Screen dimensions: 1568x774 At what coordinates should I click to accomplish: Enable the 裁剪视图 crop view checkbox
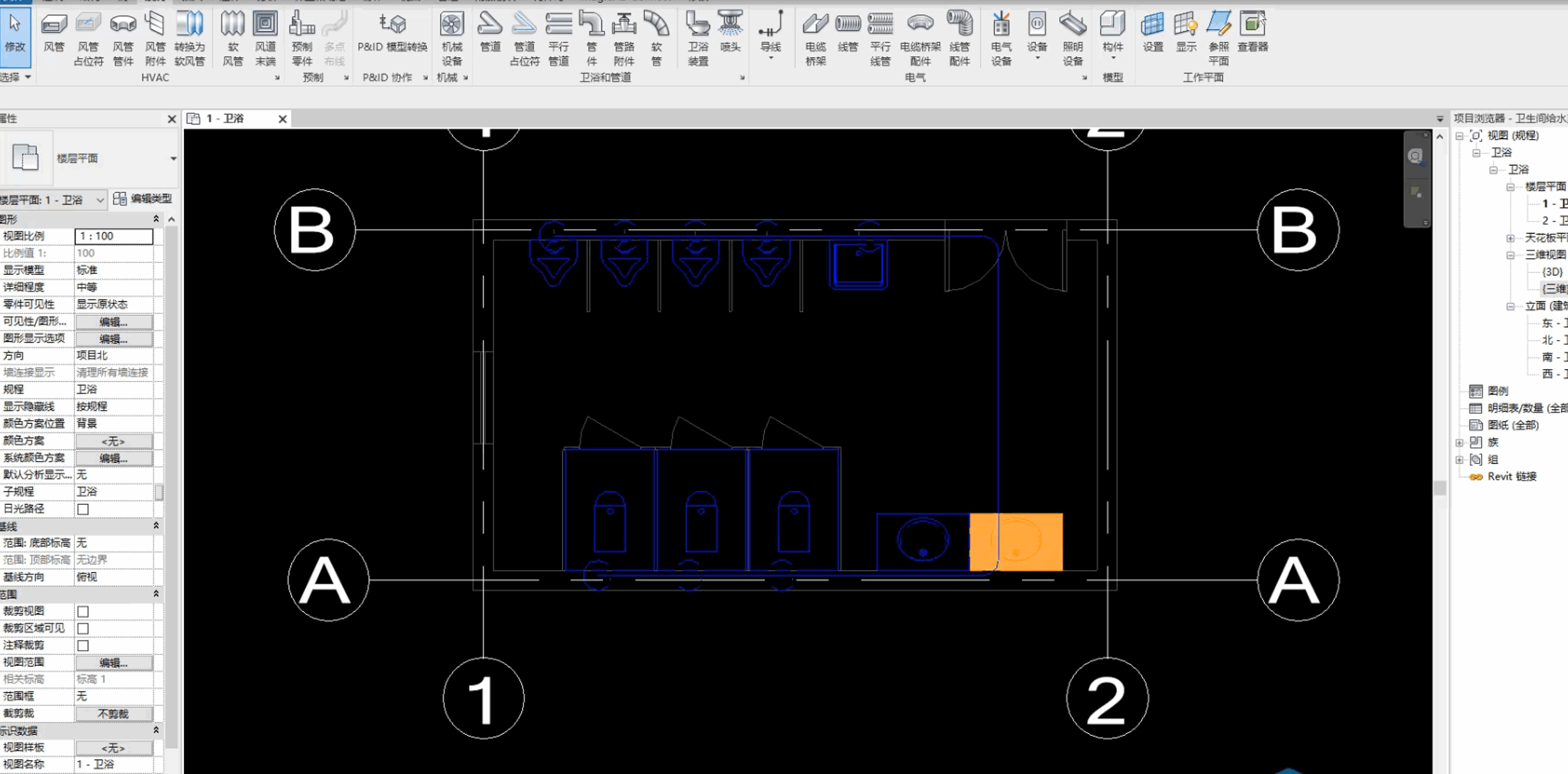tap(83, 611)
